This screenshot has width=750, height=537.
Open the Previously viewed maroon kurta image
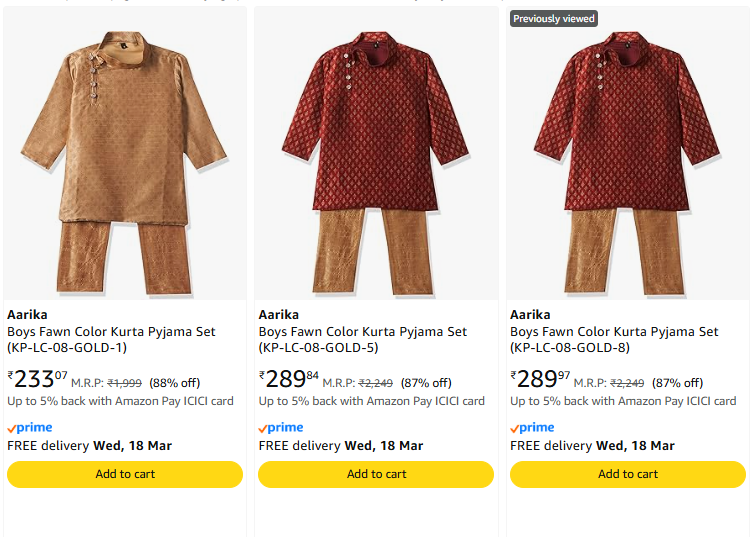click(628, 160)
